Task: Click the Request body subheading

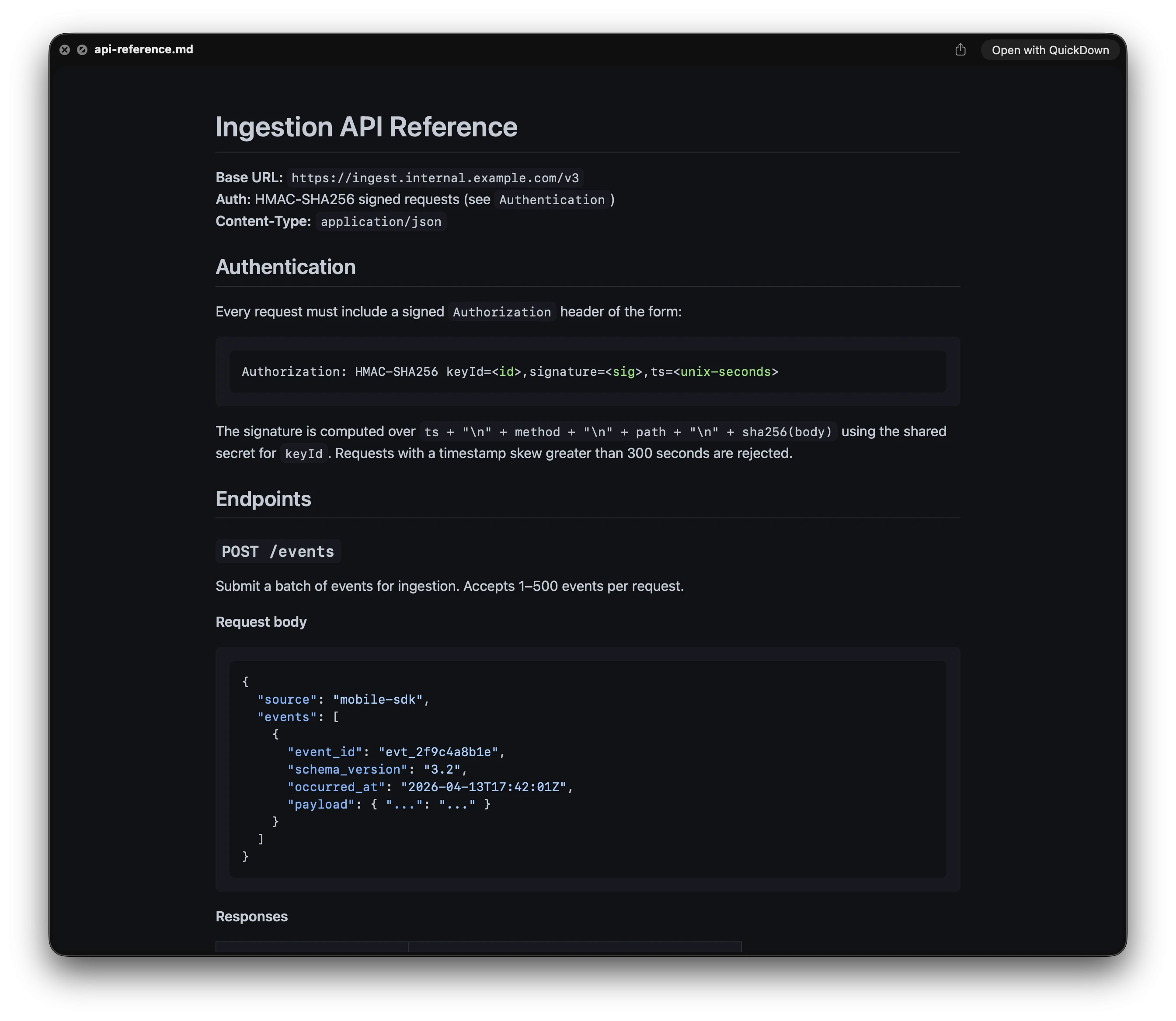Action: click(261, 622)
